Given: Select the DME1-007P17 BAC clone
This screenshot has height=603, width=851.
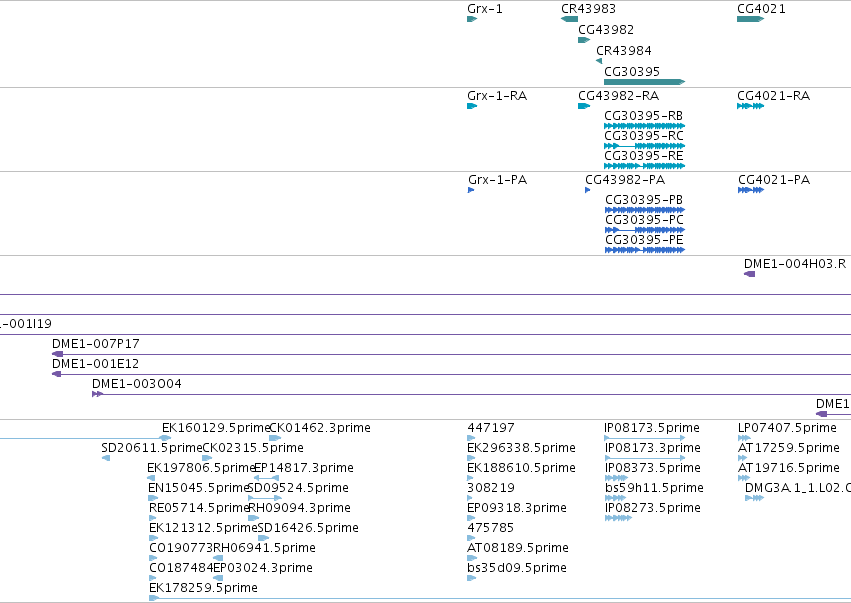Looking at the screenshot, I should point(452,354).
